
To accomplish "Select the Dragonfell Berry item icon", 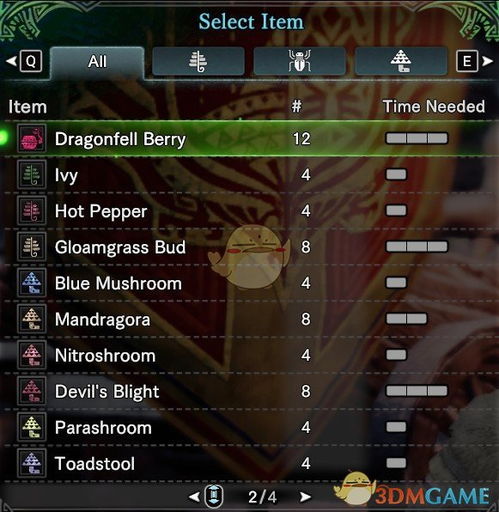I will coord(32,139).
